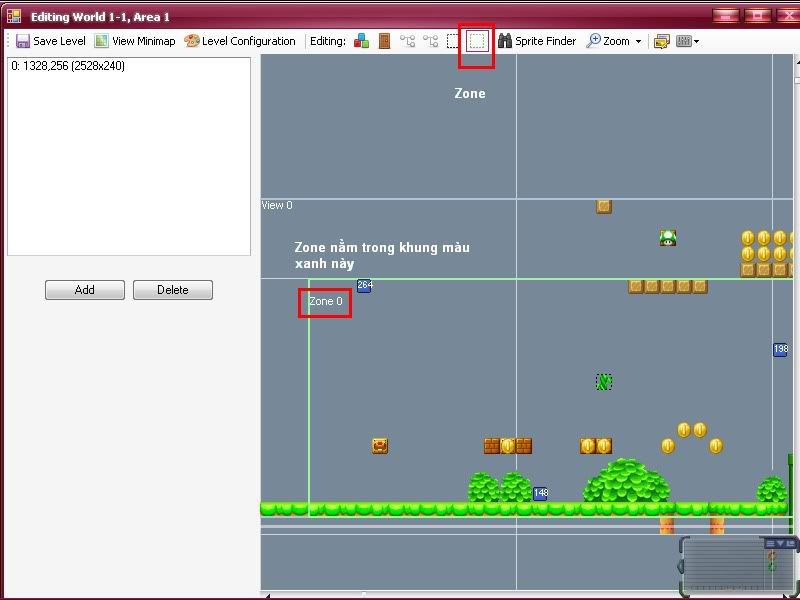Click the Add button
The width and height of the screenshot is (800, 600).
(x=85, y=290)
